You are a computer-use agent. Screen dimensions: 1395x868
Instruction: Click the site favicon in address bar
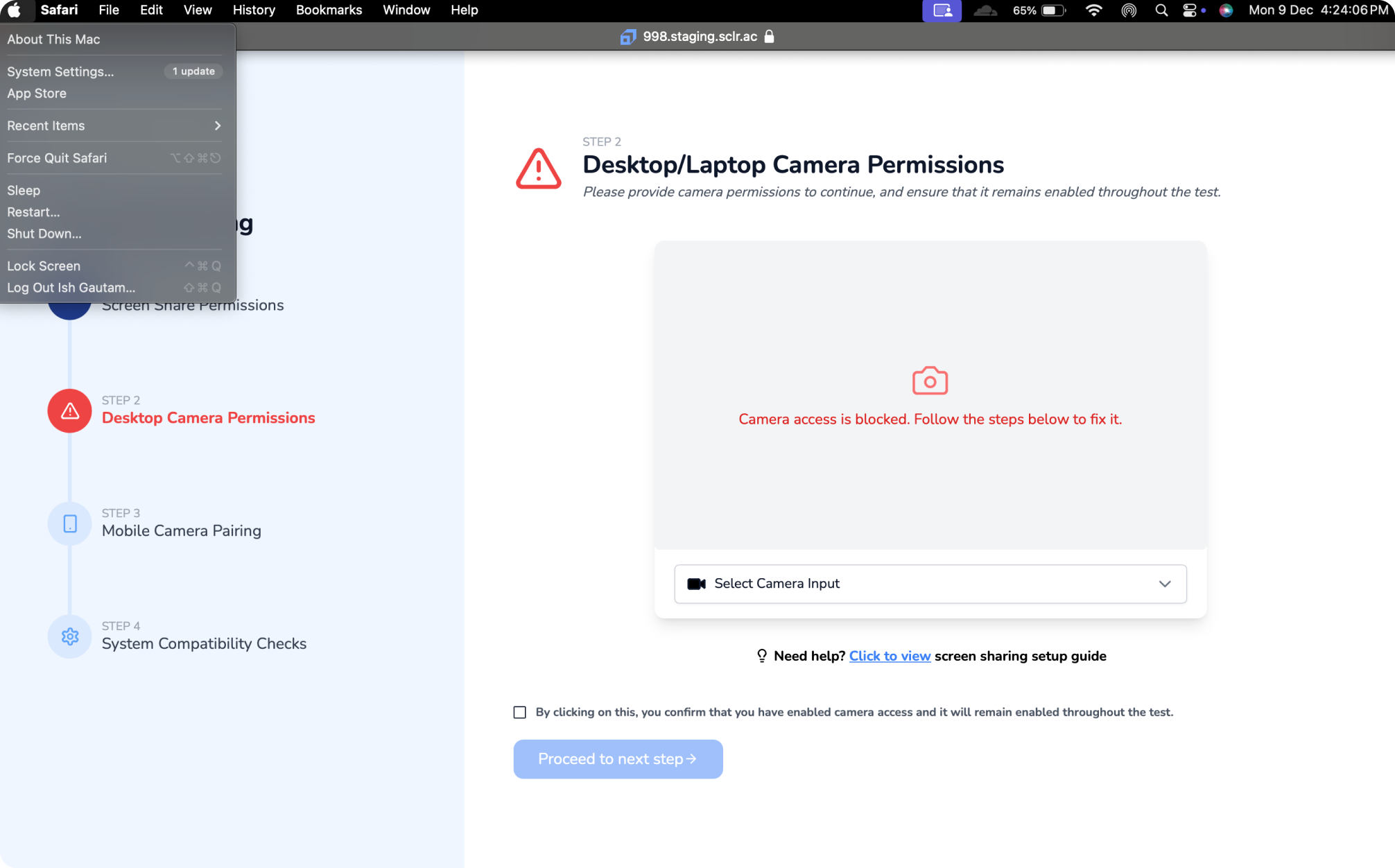click(x=627, y=37)
